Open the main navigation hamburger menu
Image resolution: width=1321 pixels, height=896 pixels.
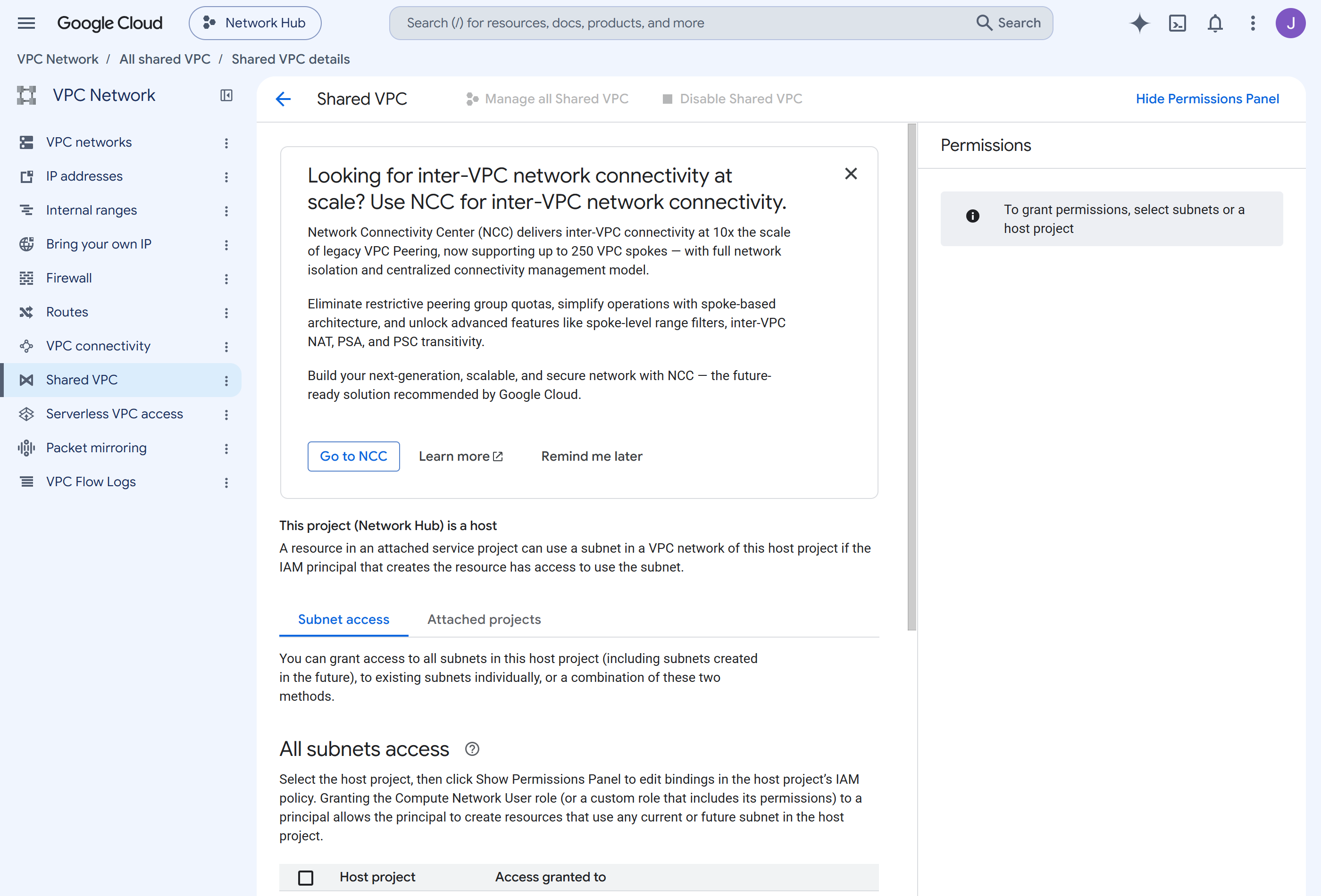26,23
